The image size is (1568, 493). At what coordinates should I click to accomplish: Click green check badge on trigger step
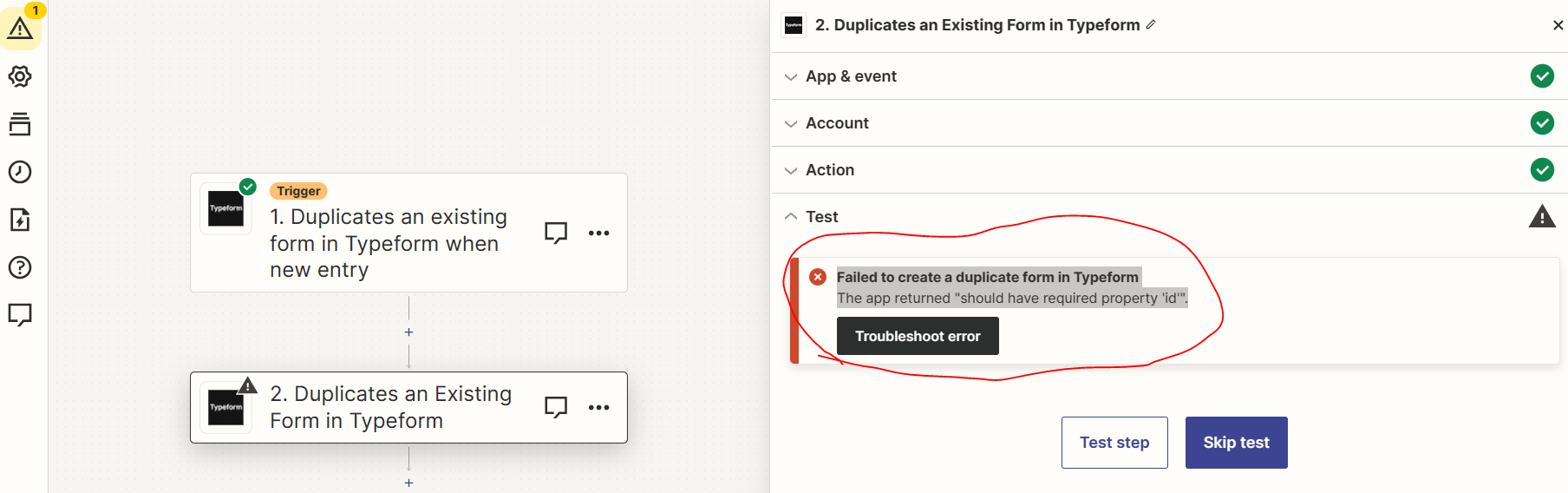click(x=248, y=187)
